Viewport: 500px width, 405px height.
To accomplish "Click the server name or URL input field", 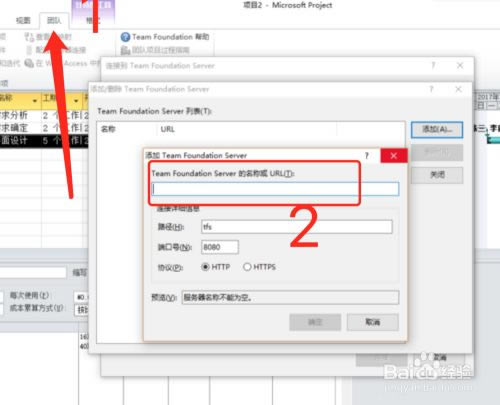I will coord(275,189).
